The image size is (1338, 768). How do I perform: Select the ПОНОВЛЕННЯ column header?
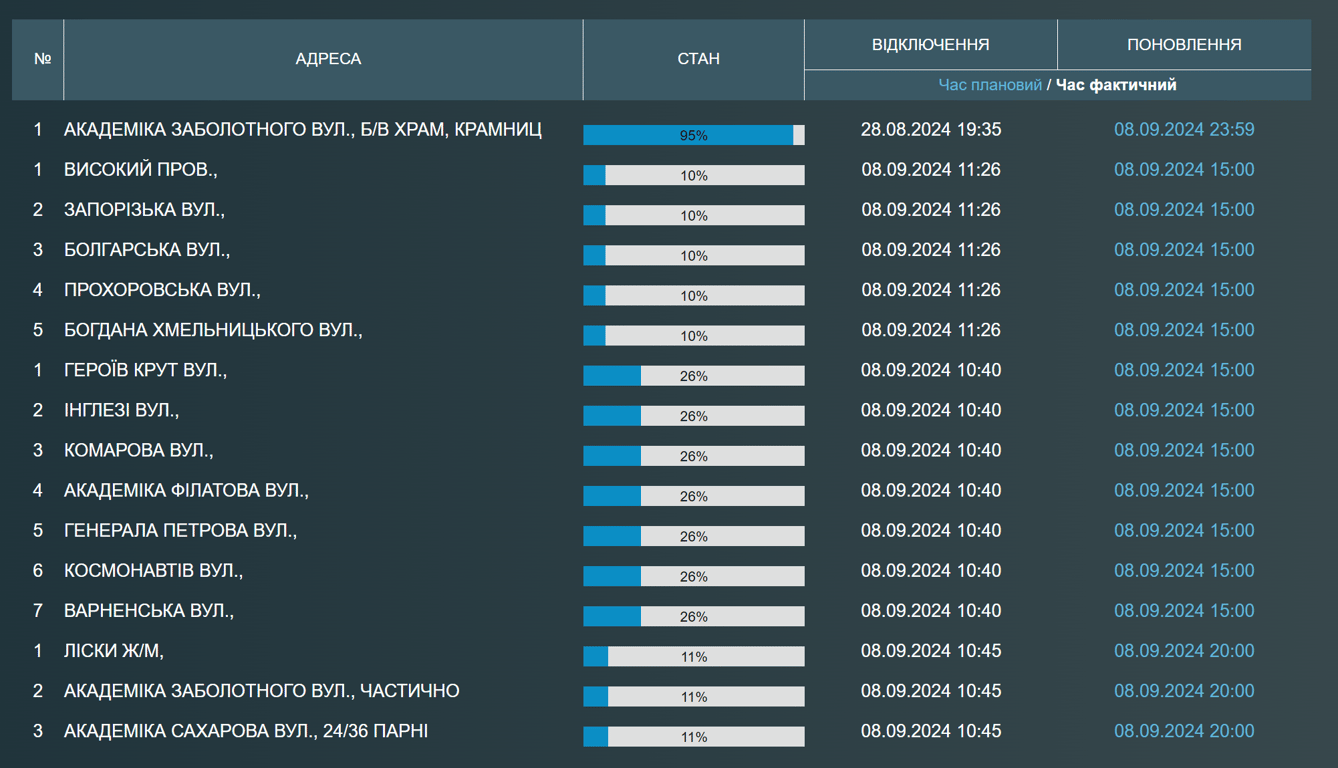(x=1184, y=45)
